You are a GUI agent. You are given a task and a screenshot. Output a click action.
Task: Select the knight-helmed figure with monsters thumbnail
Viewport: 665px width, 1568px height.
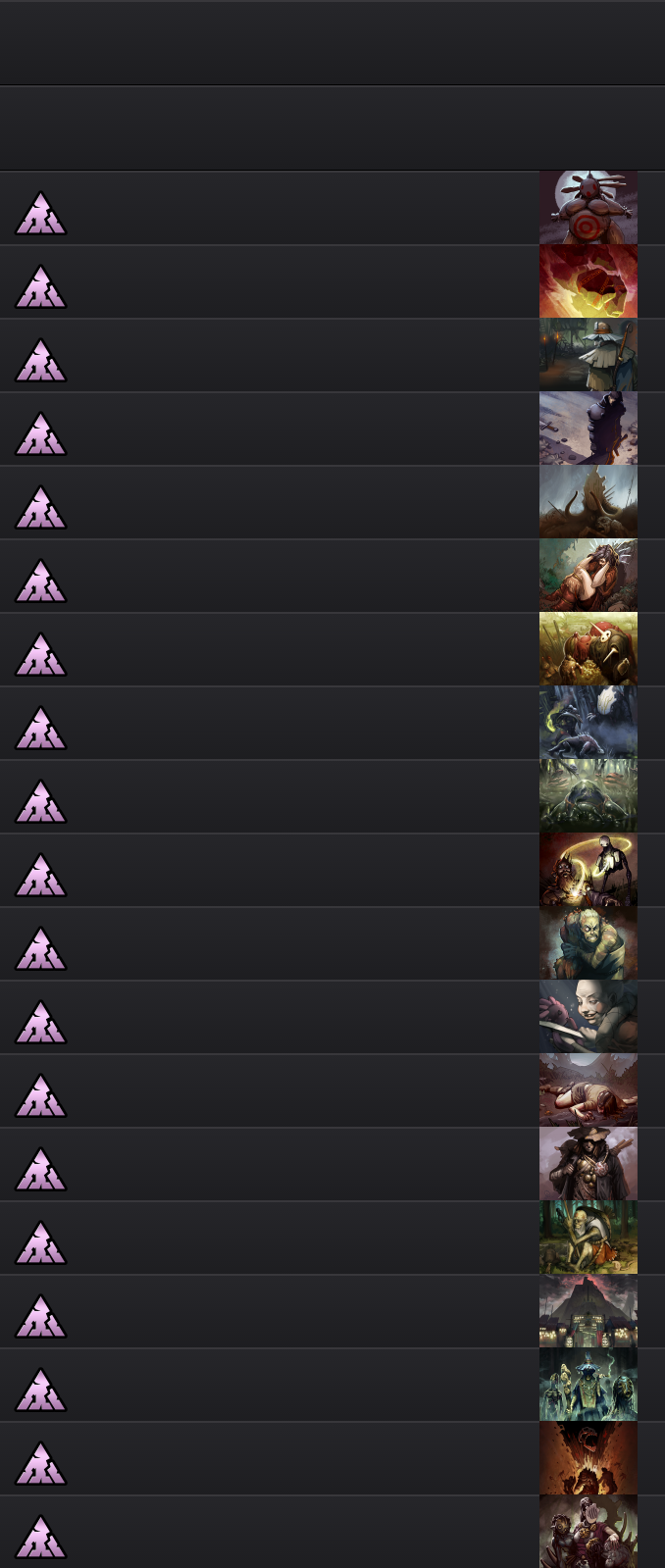point(588,1532)
